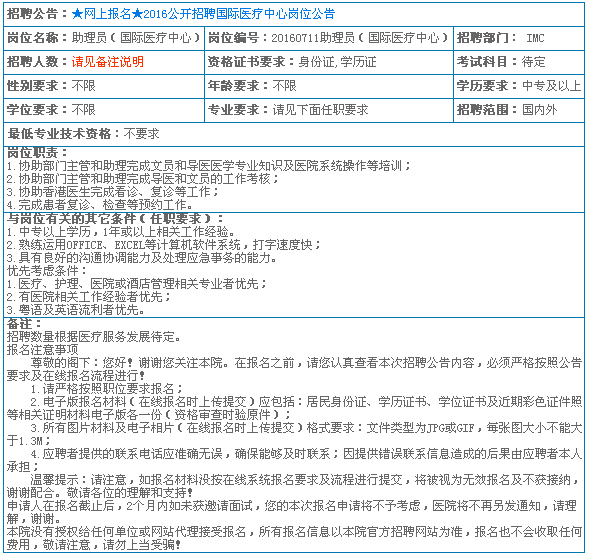Open the 2016公开招聘国际医疗中心岗位公告 link

[203, 14]
